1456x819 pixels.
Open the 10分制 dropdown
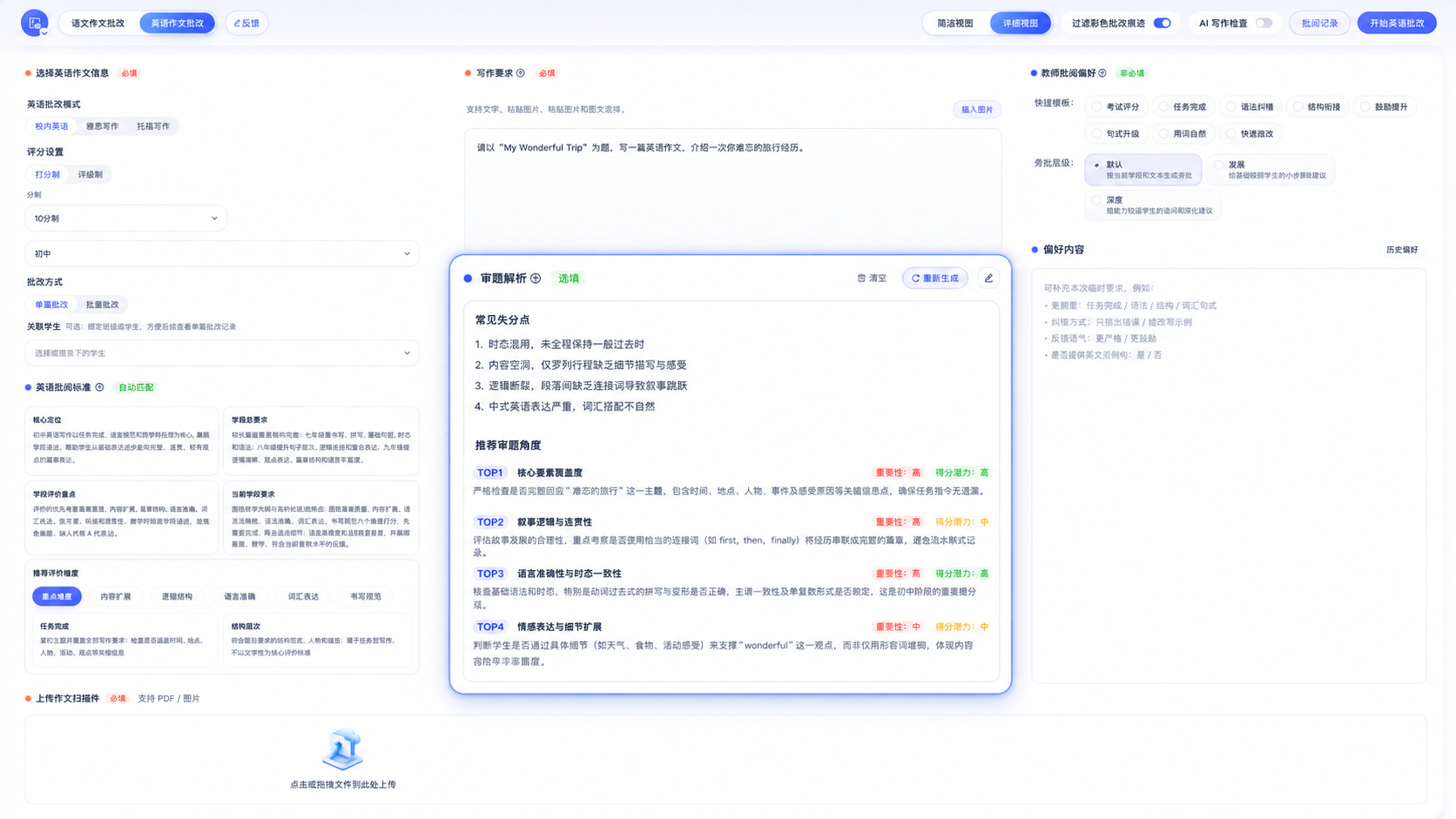[x=126, y=218]
